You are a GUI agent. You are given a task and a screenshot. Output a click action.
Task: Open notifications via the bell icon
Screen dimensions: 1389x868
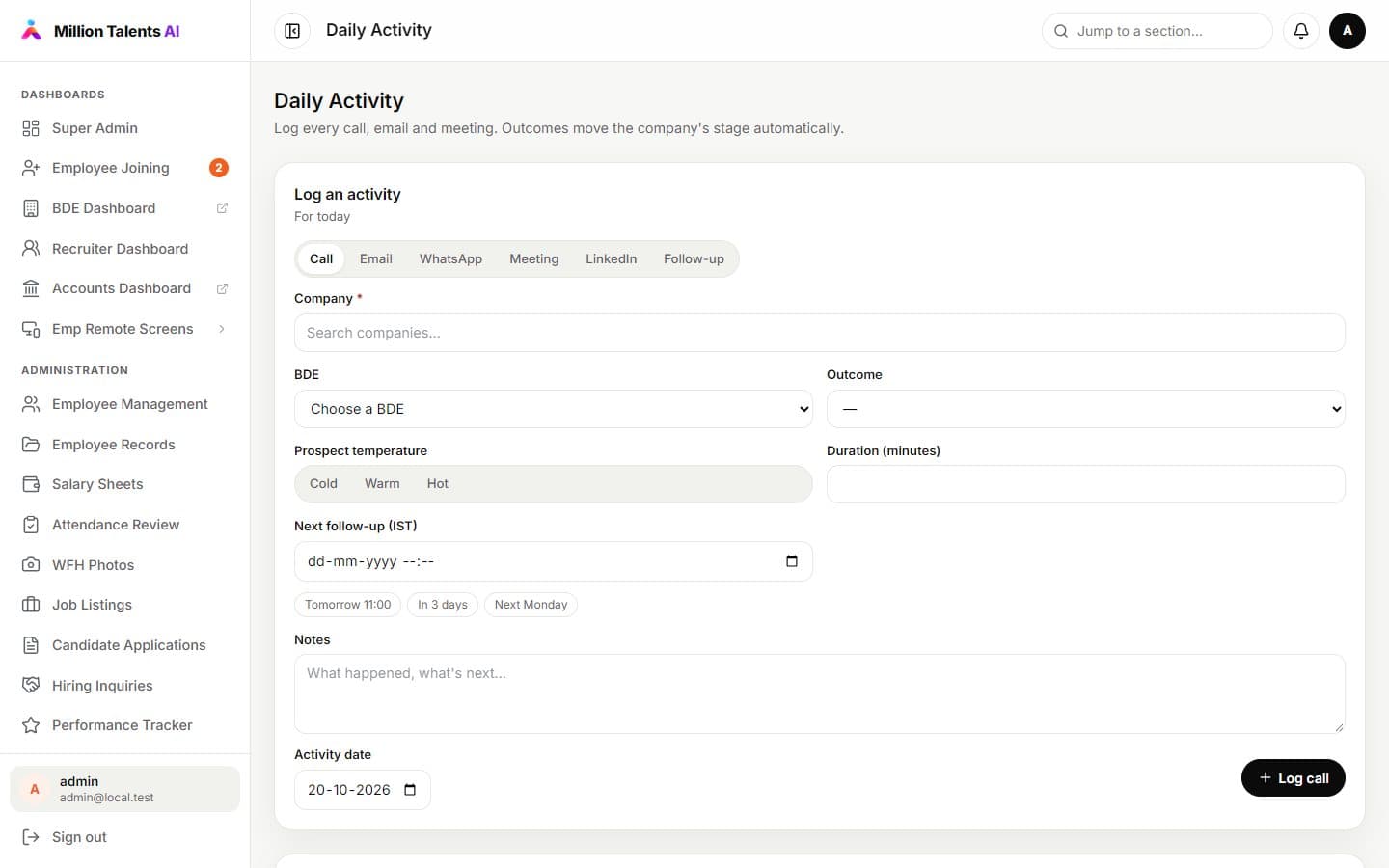[1301, 31]
